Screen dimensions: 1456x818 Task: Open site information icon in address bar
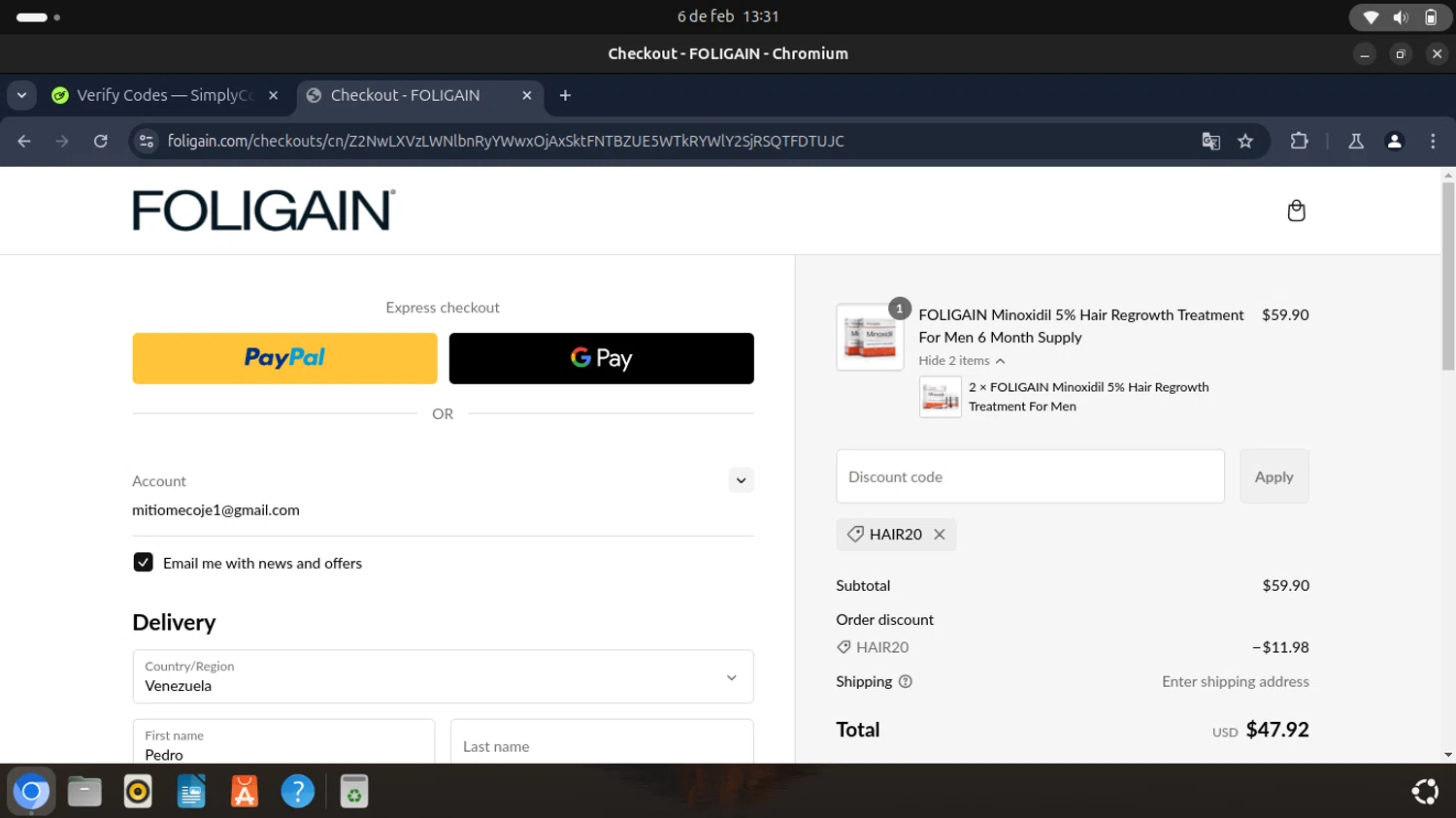click(x=146, y=141)
